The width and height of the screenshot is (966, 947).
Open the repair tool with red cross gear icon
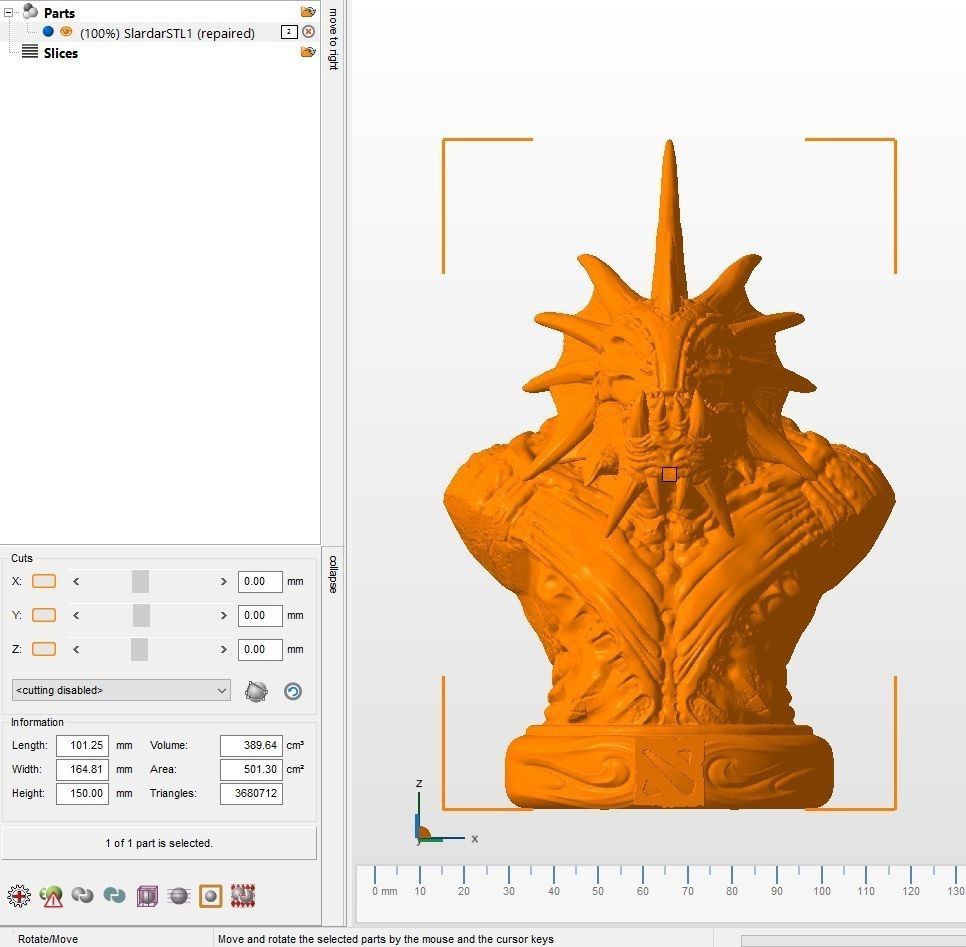pyautogui.click(x=19, y=896)
